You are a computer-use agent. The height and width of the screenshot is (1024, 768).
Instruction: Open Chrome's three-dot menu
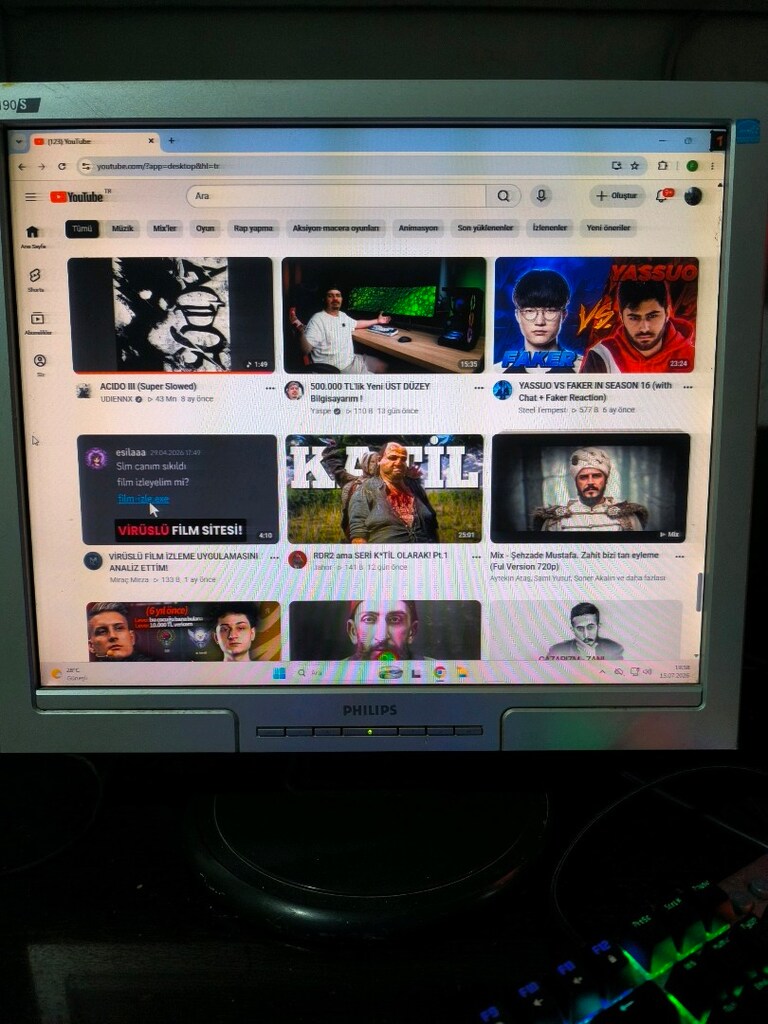tap(712, 166)
